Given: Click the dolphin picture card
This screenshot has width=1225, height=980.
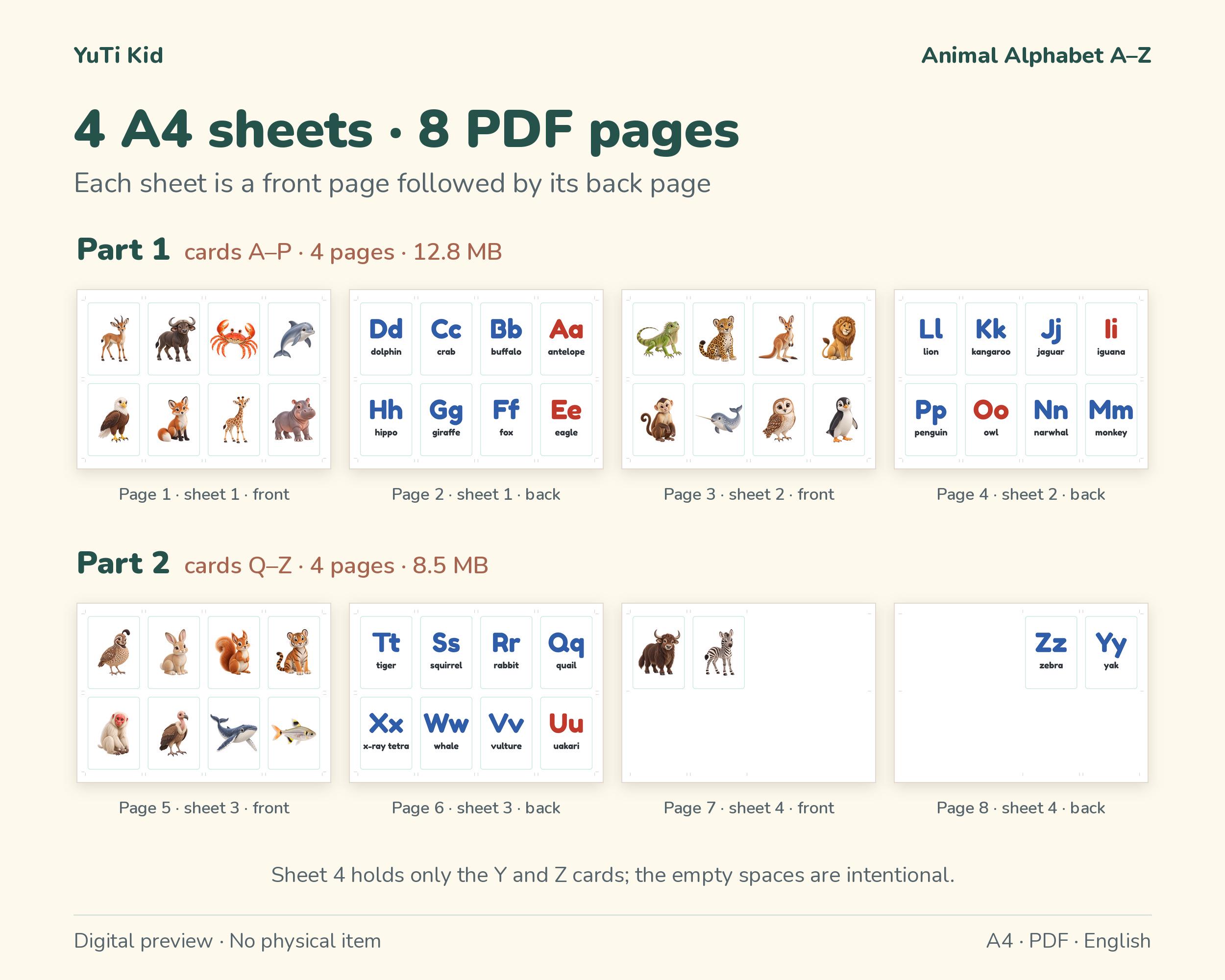Looking at the screenshot, I should pos(294,339).
